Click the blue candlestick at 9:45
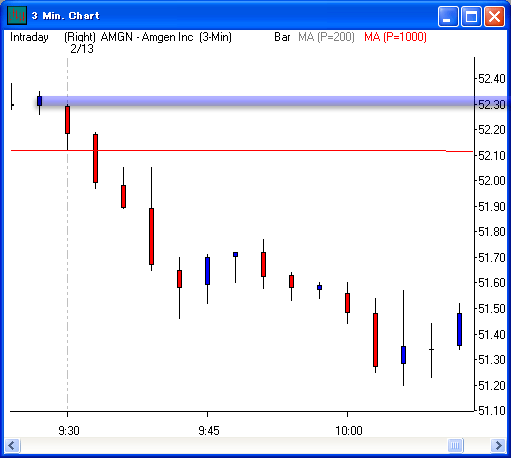 (207, 271)
